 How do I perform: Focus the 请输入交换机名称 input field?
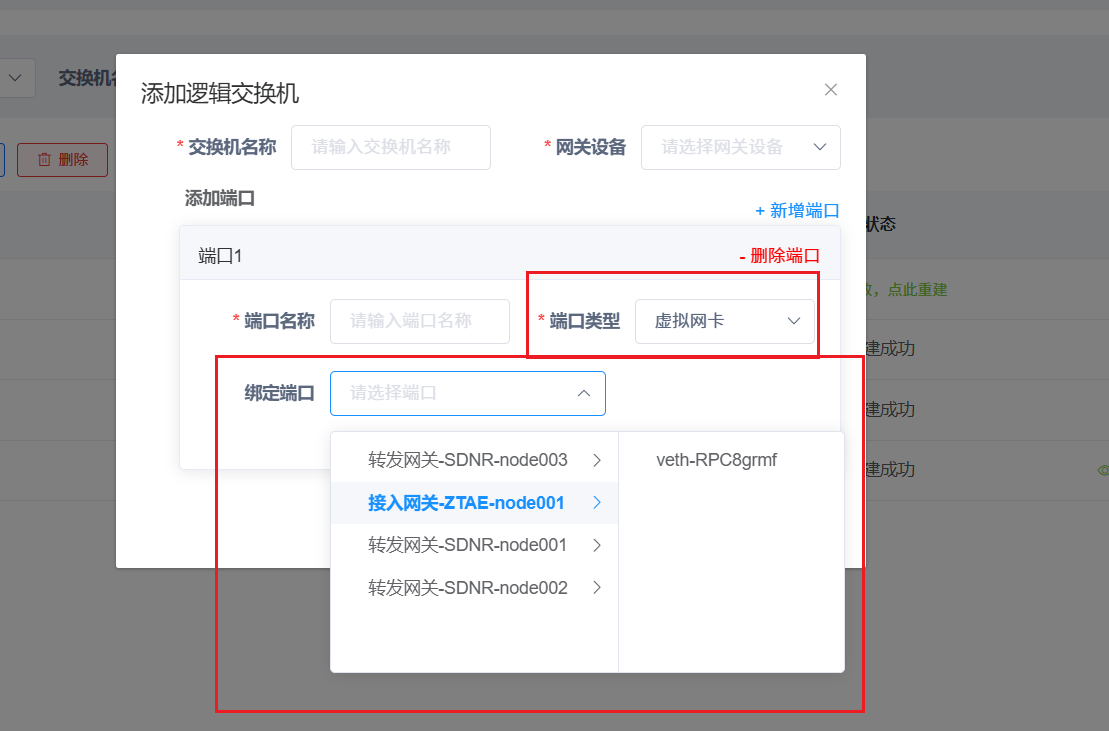tap(390, 147)
